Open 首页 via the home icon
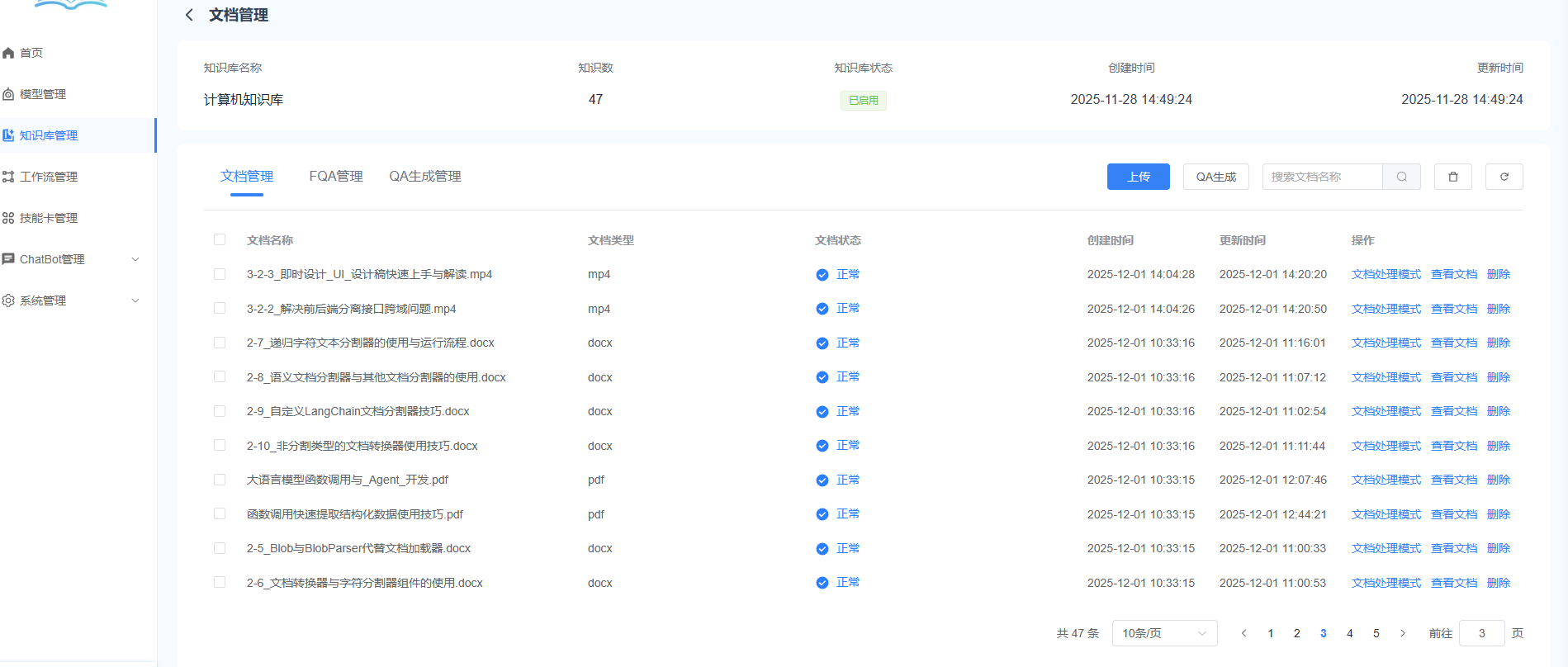The width and height of the screenshot is (1568, 667). pos(9,53)
